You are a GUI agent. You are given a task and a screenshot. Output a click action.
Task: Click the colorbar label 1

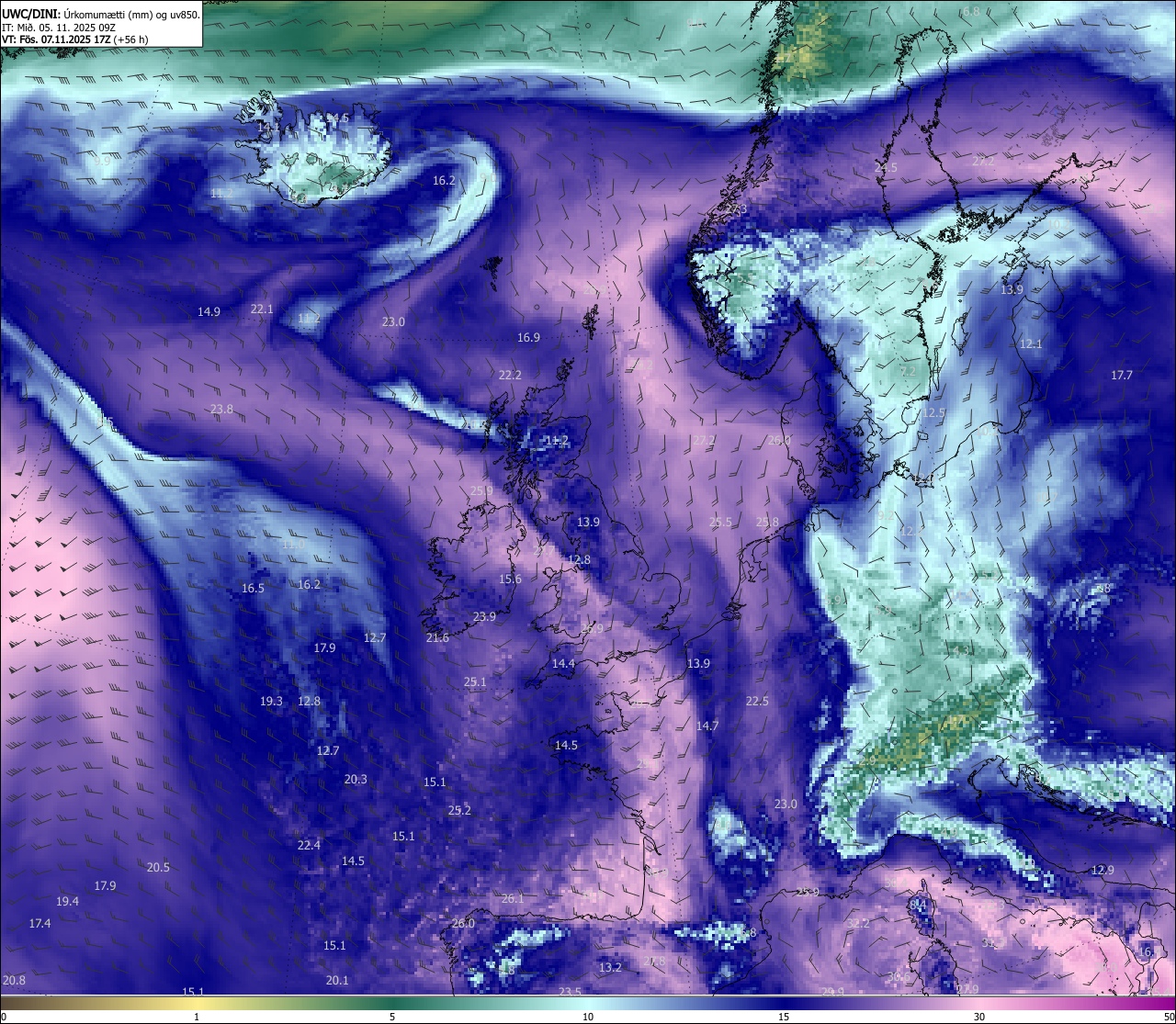(x=197, y=1017)
